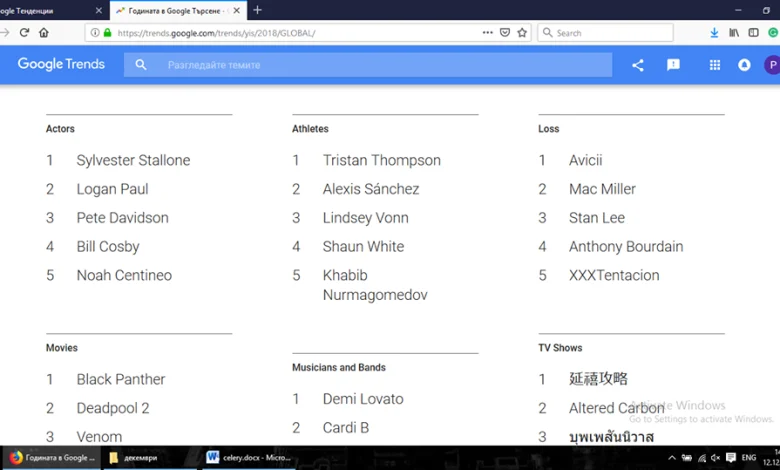Screen dimensions: 780x470
Task: Click Altered Carbon entry
Action: pos(617,408)
